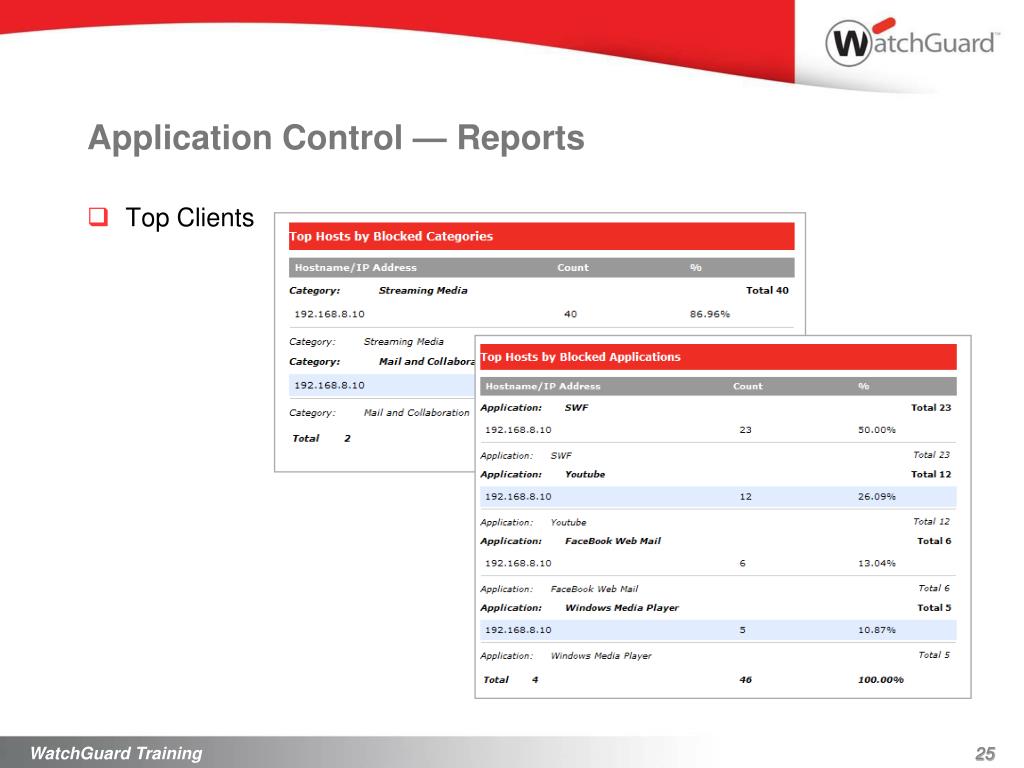The width and height of the screenshot is (1024, 768).
Task: Click the bold "Total 5" for Windows Media Player
Action: (934, 608)
